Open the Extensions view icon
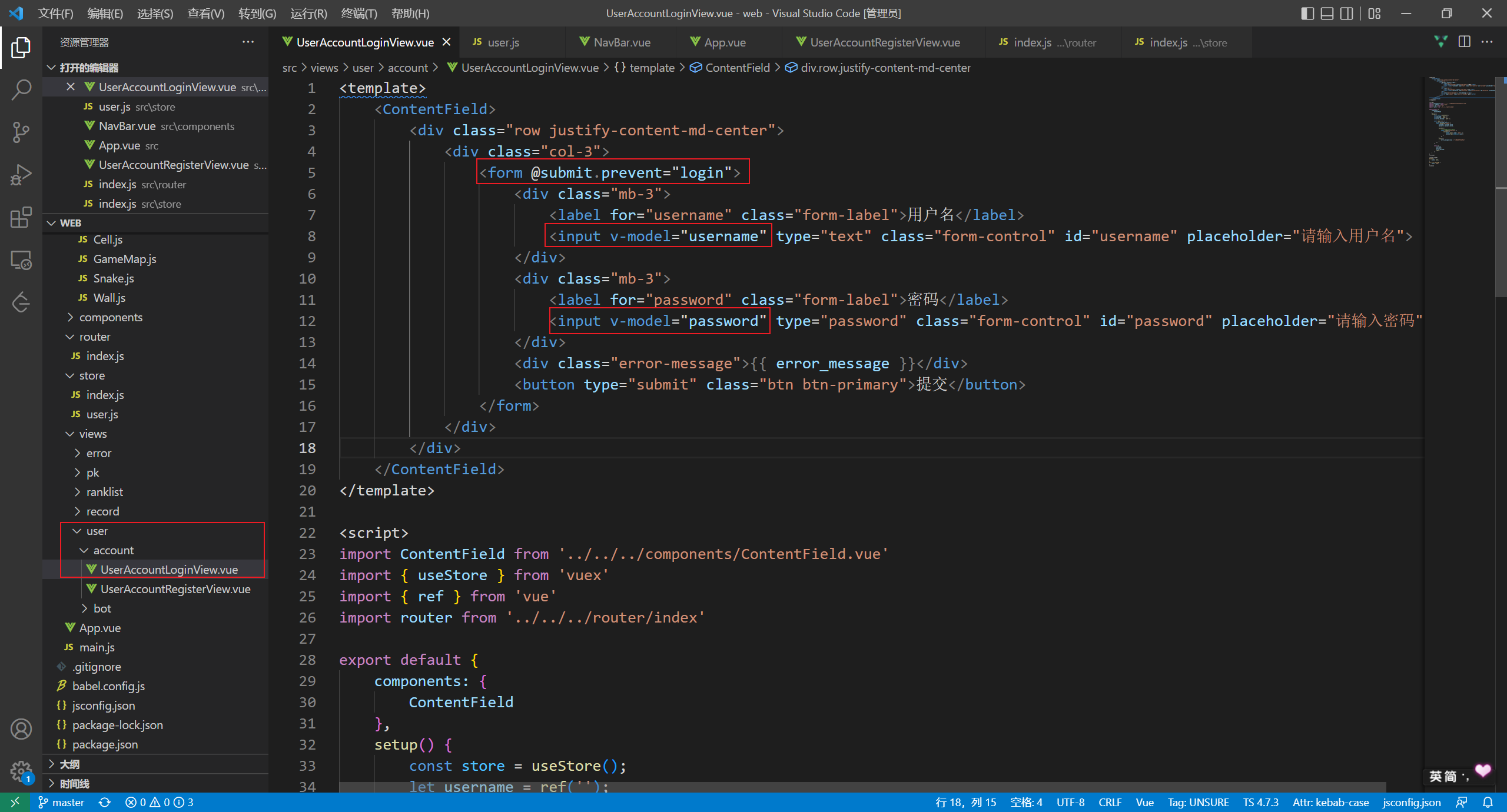Image resolution: width=1507 pixels, height=812 pixels. point(21,217)
